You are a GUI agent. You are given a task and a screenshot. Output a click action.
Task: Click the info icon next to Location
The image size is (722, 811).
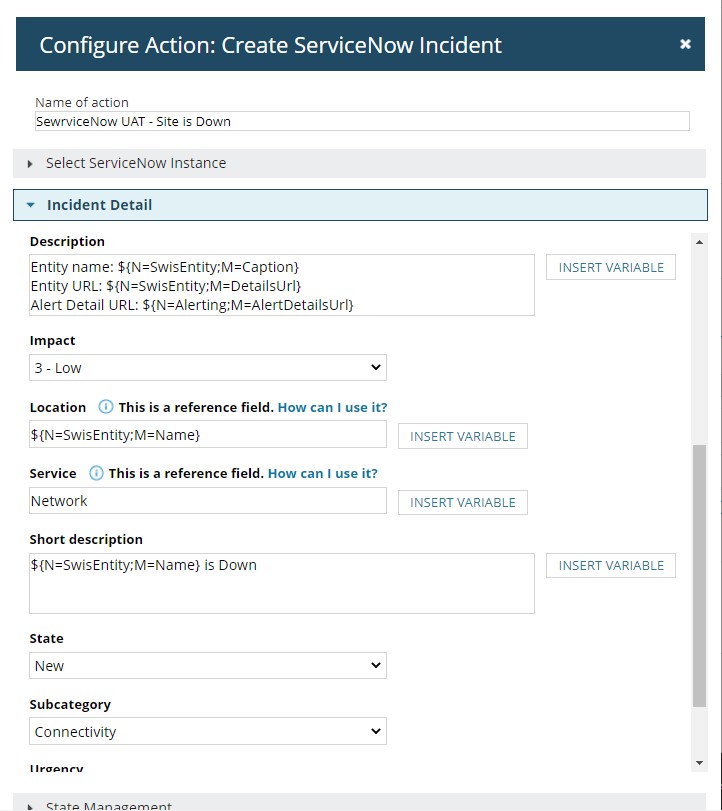click(x=106, y=407)
